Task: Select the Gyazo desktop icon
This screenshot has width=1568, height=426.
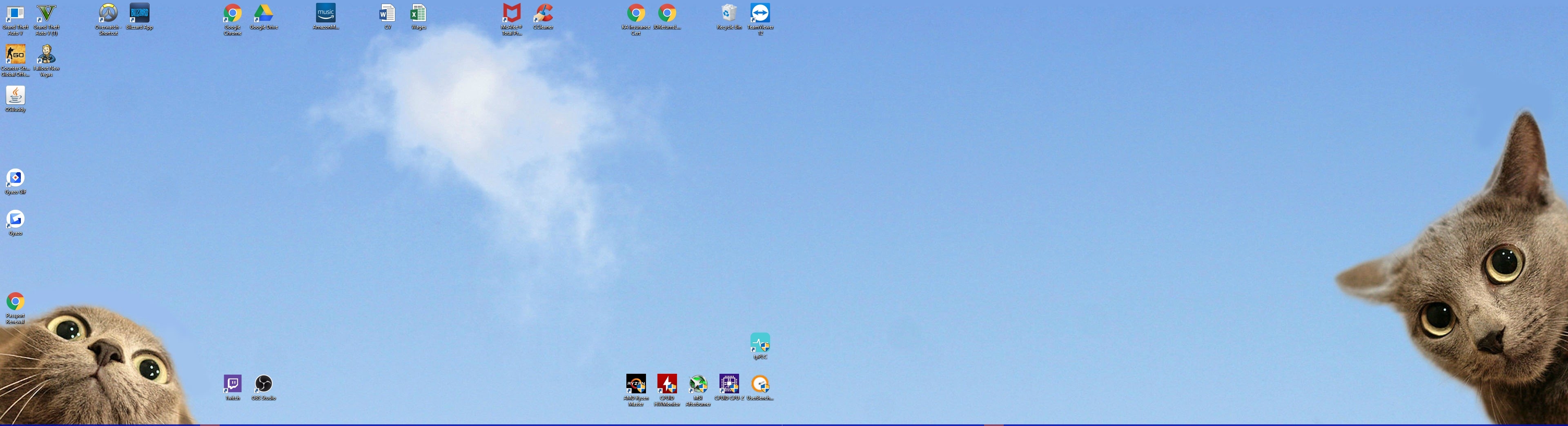Action: pyautogui.click(x=15, y=223)
